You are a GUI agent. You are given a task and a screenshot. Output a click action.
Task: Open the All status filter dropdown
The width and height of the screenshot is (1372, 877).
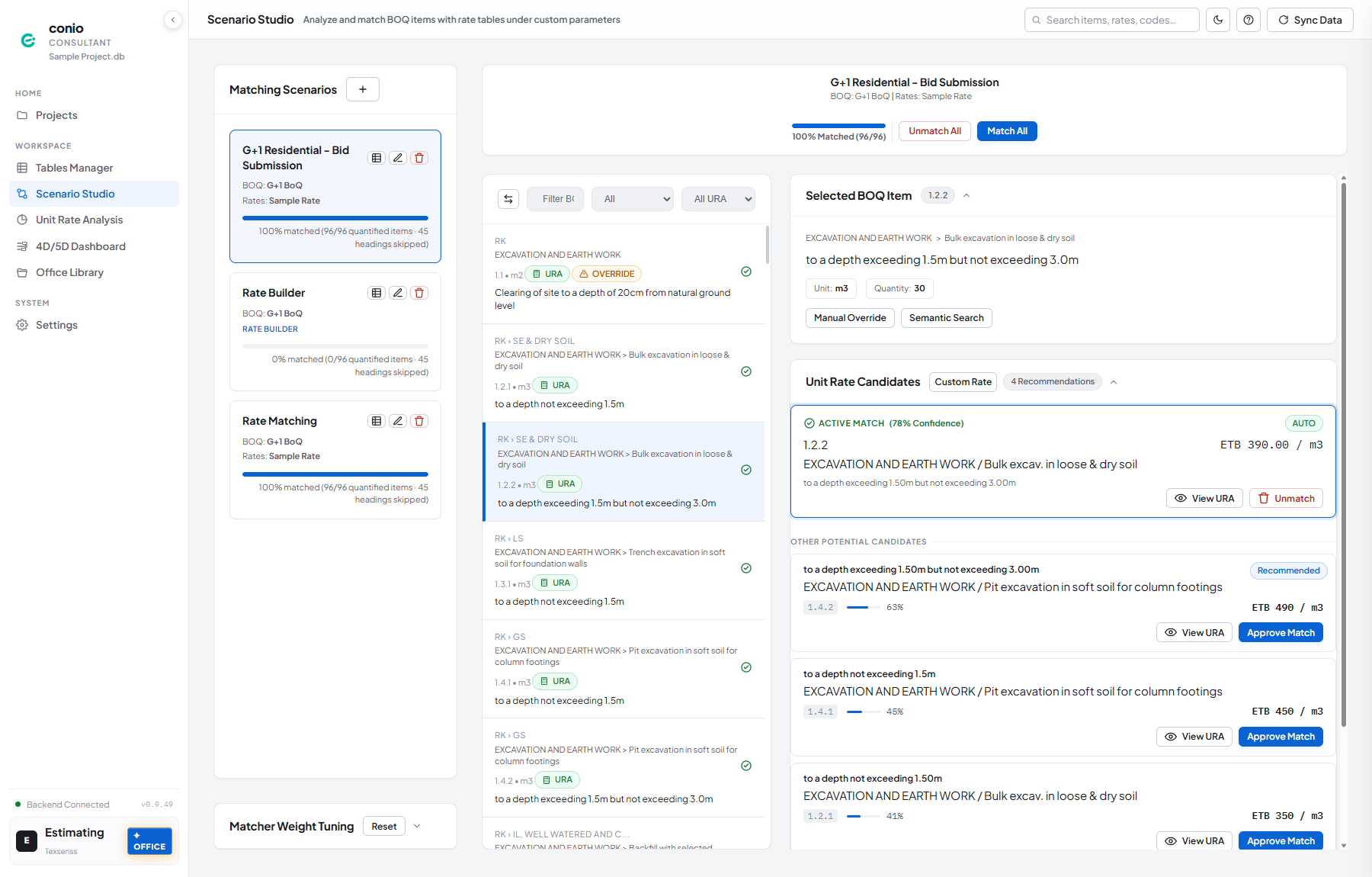click(x=633, y=199)
